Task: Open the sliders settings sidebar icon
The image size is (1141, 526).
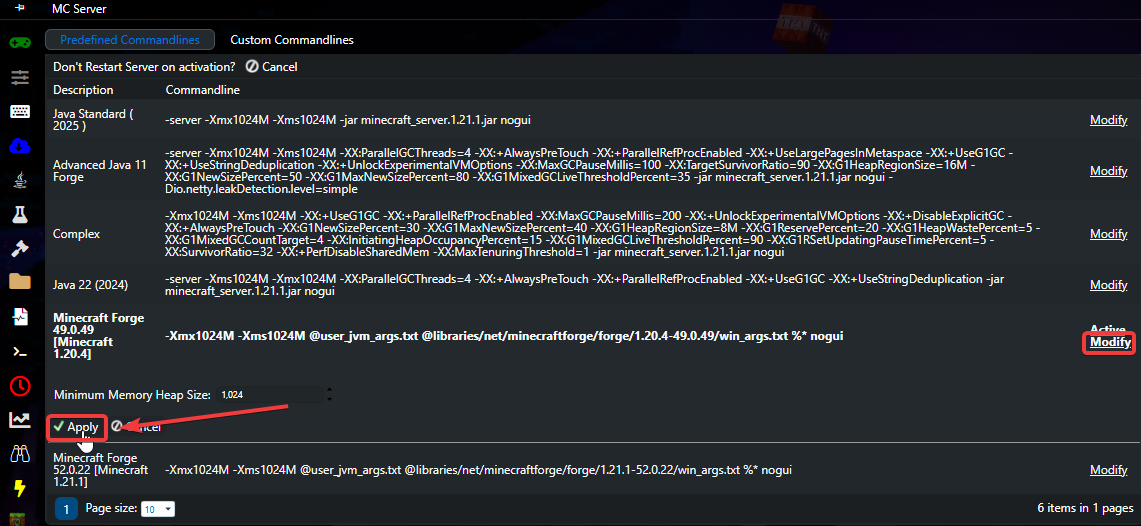Action: click(x=20, y=76)
